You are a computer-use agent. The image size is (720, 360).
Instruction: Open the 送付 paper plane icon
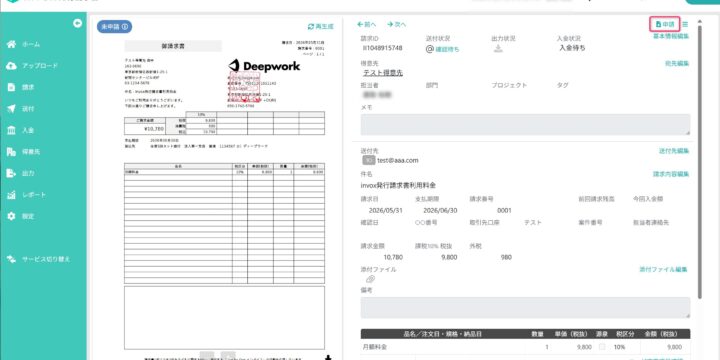click(x=11, y=109)
